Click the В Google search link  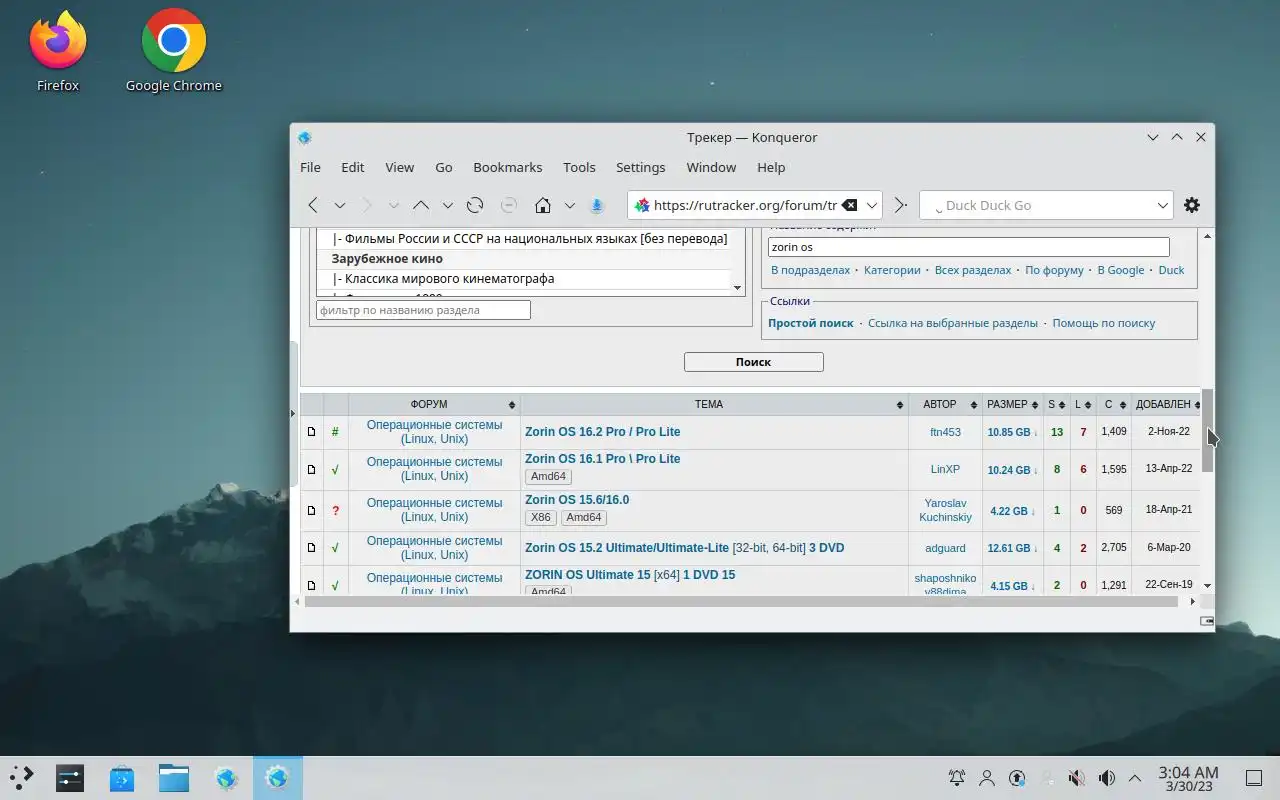[1120, 270]
